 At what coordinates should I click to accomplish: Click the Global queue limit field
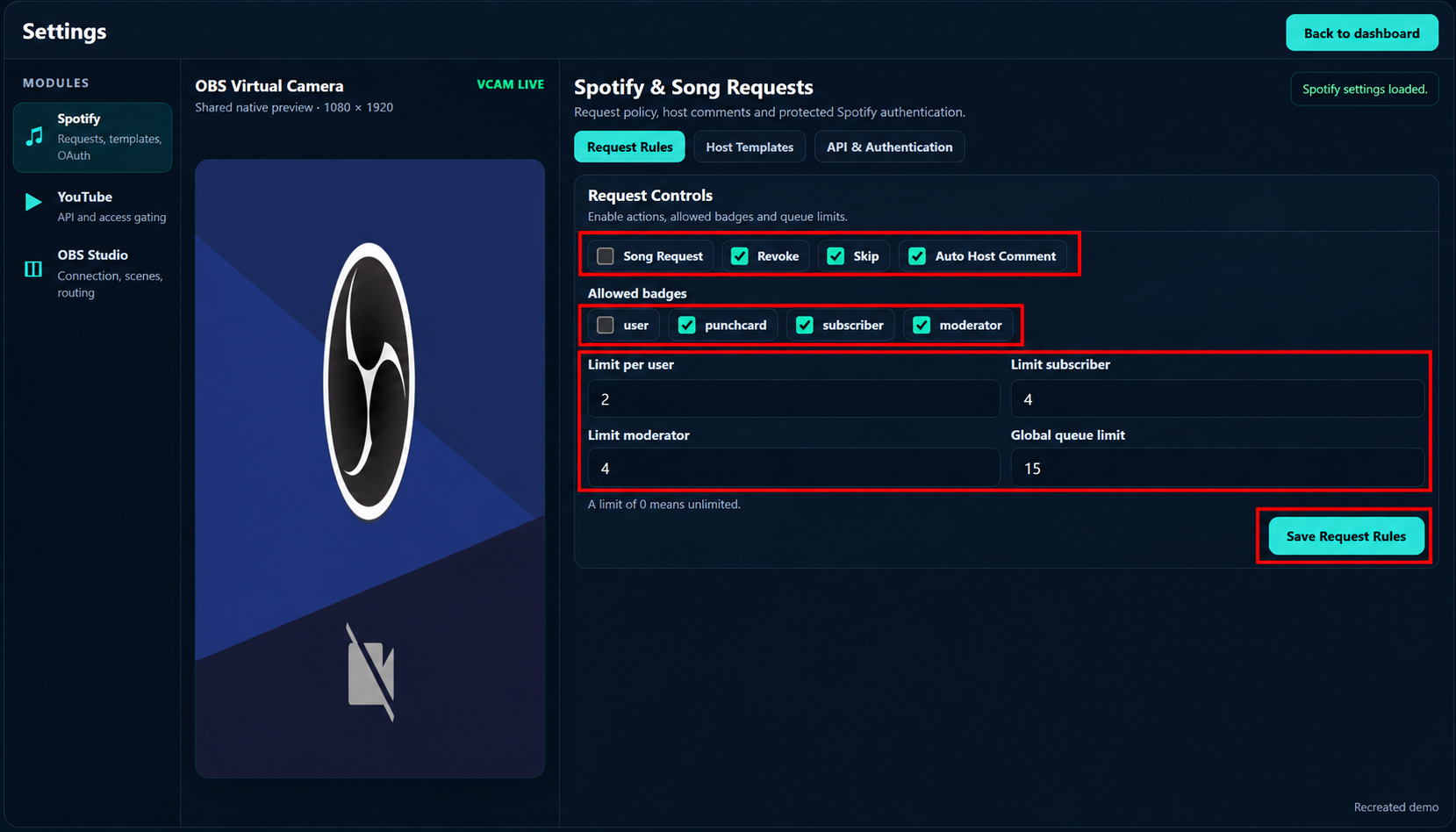tap(1217, 468)
